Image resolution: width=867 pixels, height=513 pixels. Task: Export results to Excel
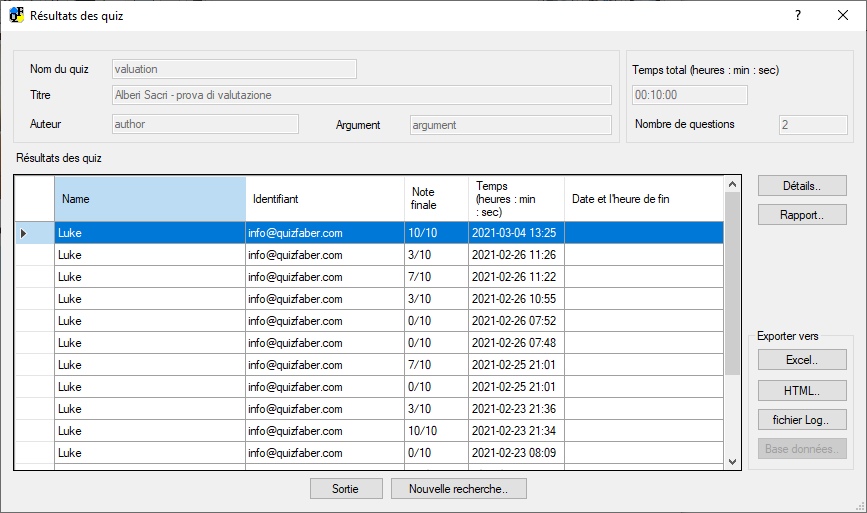(802, 360)
